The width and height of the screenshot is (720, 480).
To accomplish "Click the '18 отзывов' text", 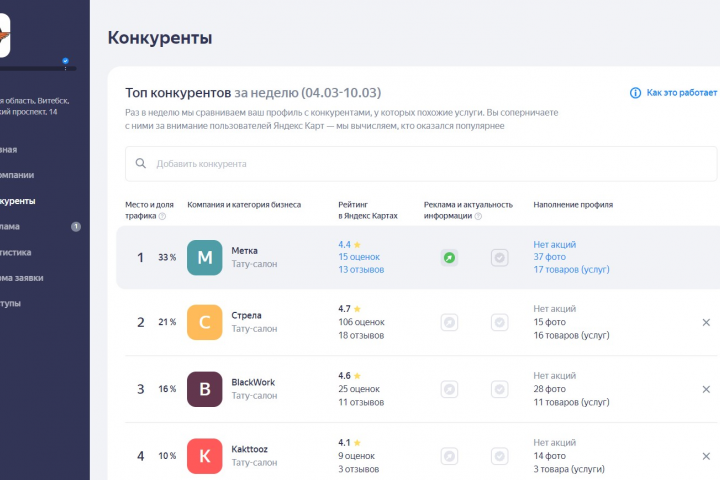I will tap(361, 336).
